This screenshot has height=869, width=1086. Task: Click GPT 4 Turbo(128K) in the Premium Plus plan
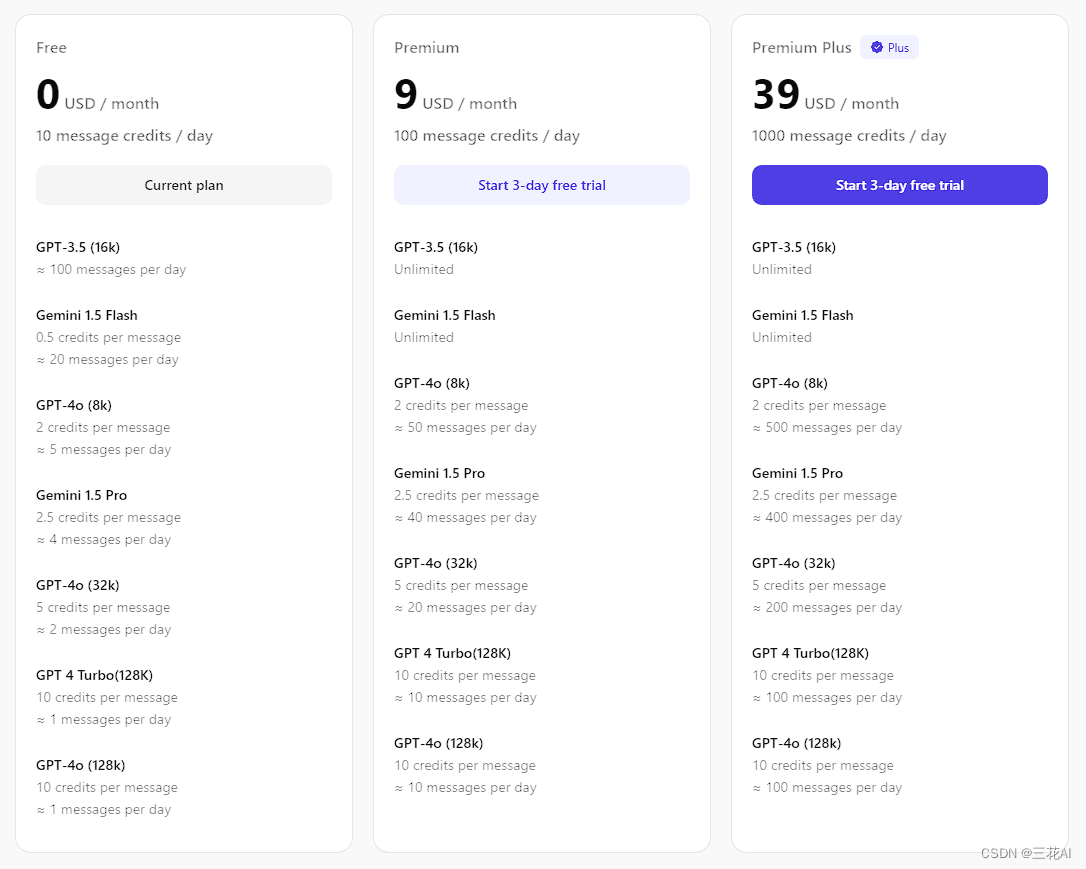(x=811, y=653)
